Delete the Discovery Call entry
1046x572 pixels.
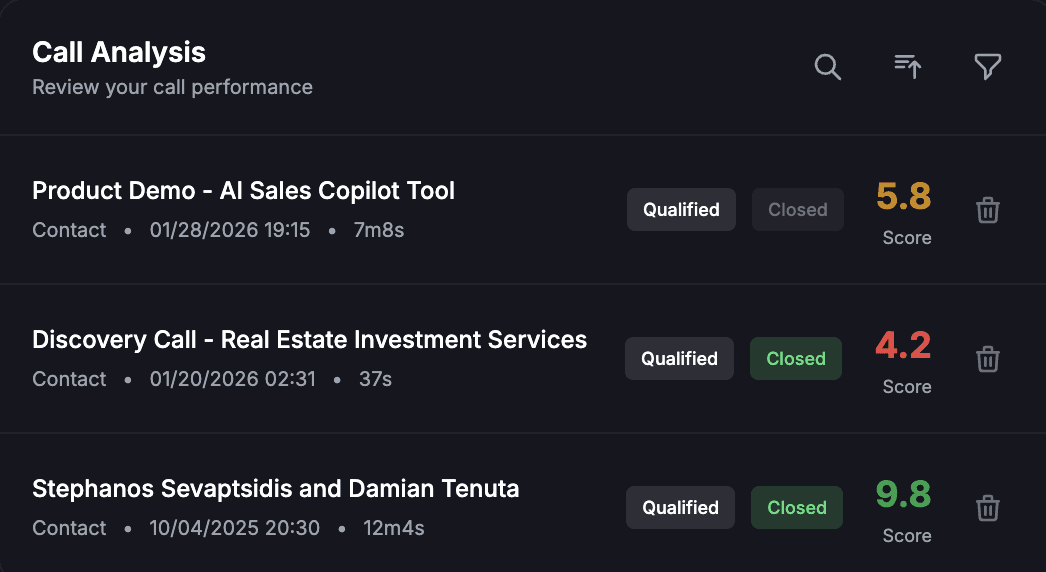987,359
